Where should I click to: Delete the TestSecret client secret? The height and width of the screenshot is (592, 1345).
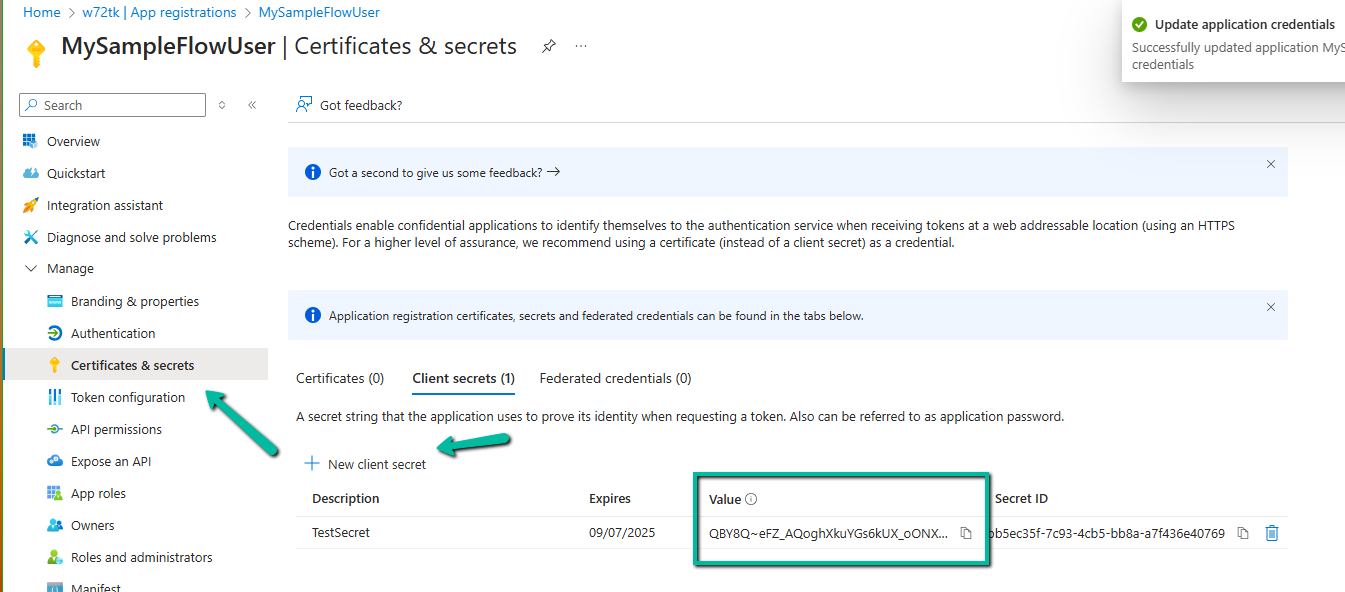[1272, 533]
